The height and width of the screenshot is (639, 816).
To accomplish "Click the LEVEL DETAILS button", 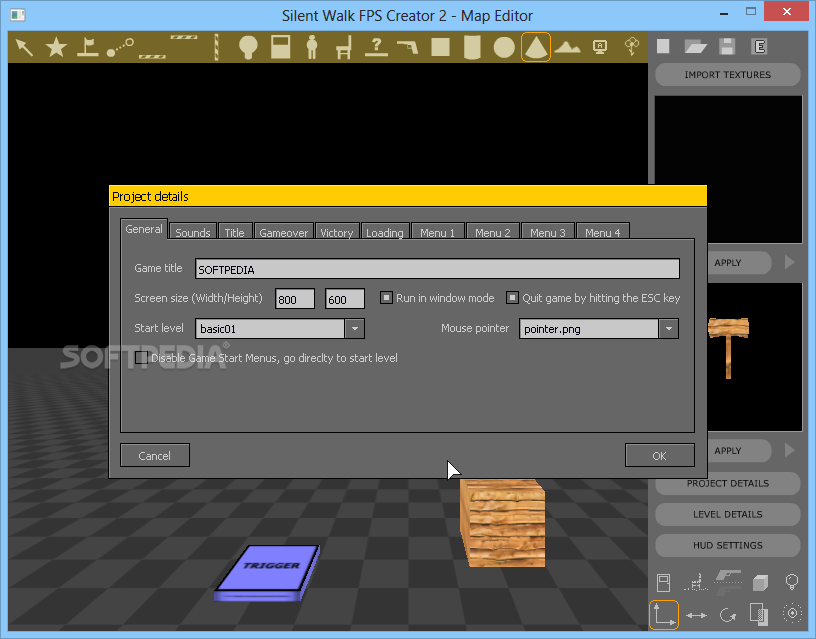I will coord(728,514).
